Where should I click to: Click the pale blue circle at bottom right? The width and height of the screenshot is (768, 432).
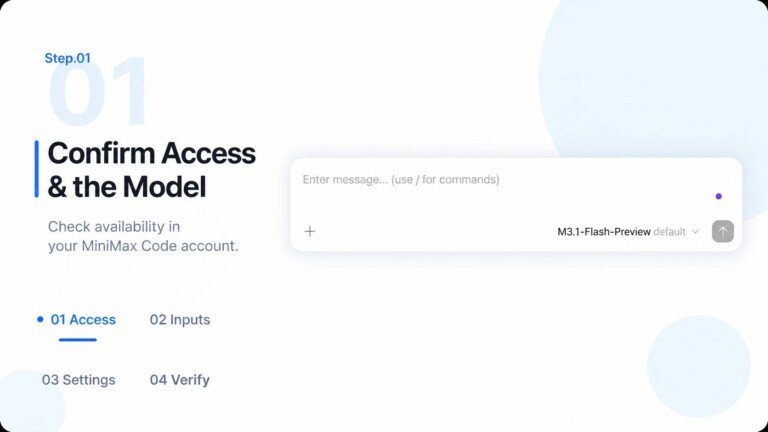click(698, 366)
